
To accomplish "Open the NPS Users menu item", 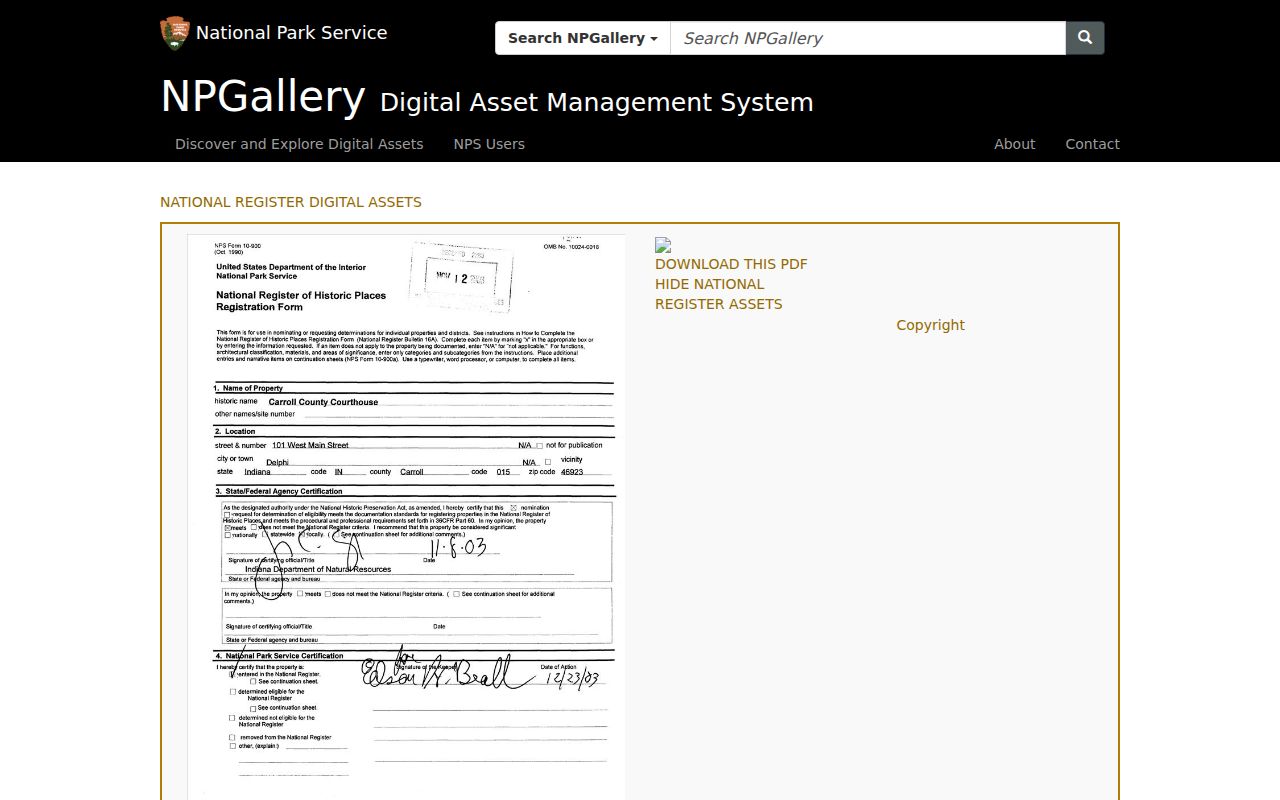I will (x=489, y=144).
